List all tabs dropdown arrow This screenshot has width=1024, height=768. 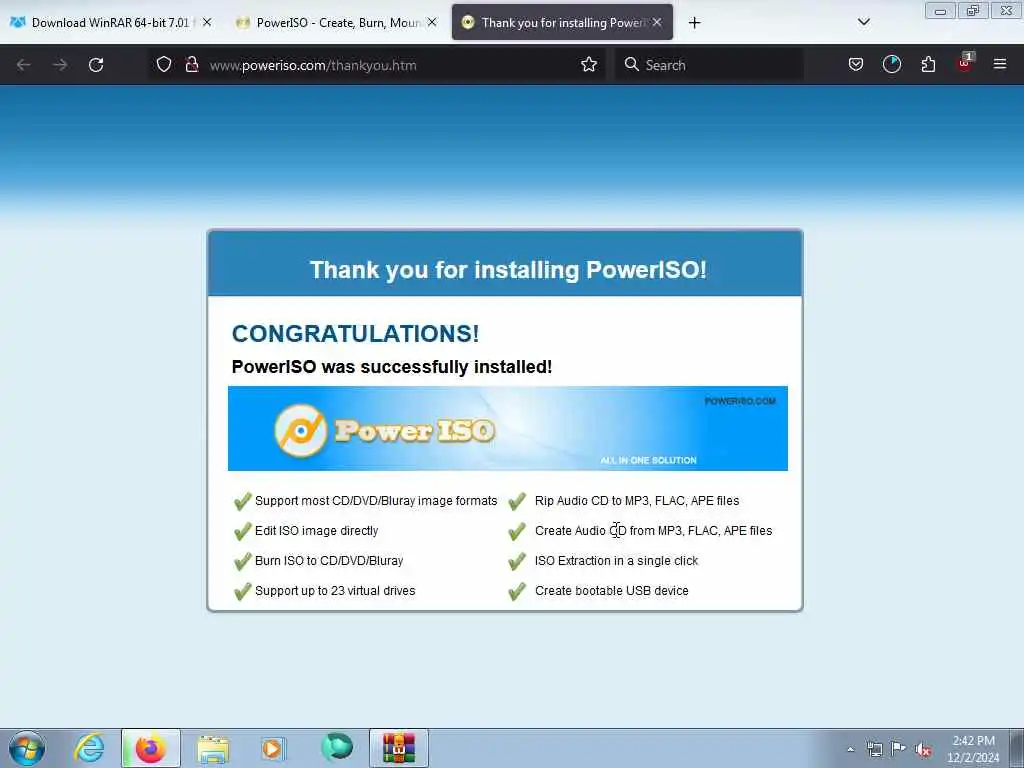click(x=863, y=22)
